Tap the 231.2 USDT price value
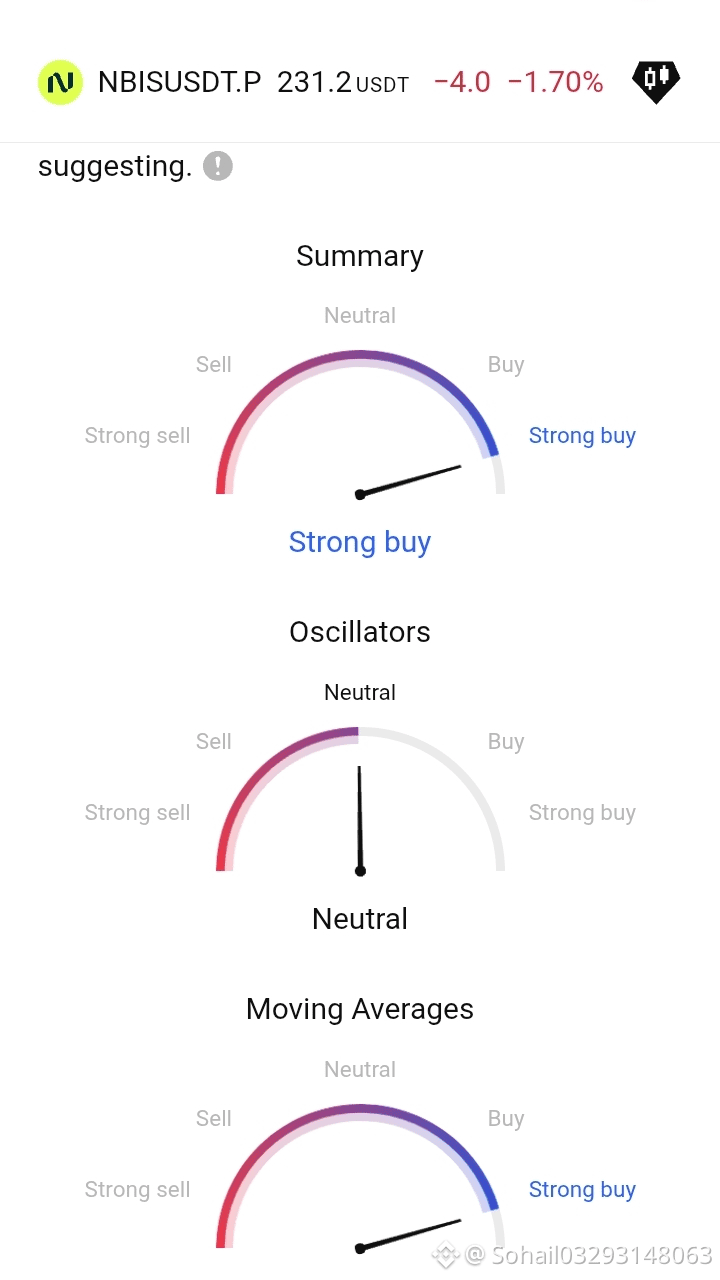 point(343,82)
